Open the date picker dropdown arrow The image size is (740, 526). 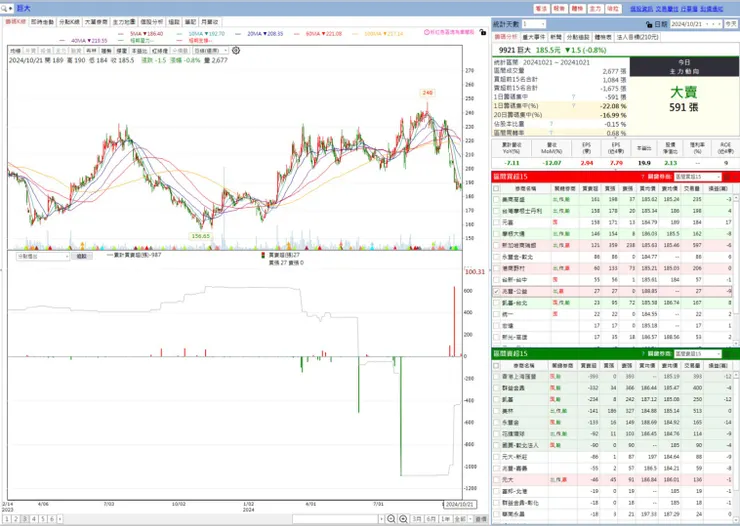(706, 24)
